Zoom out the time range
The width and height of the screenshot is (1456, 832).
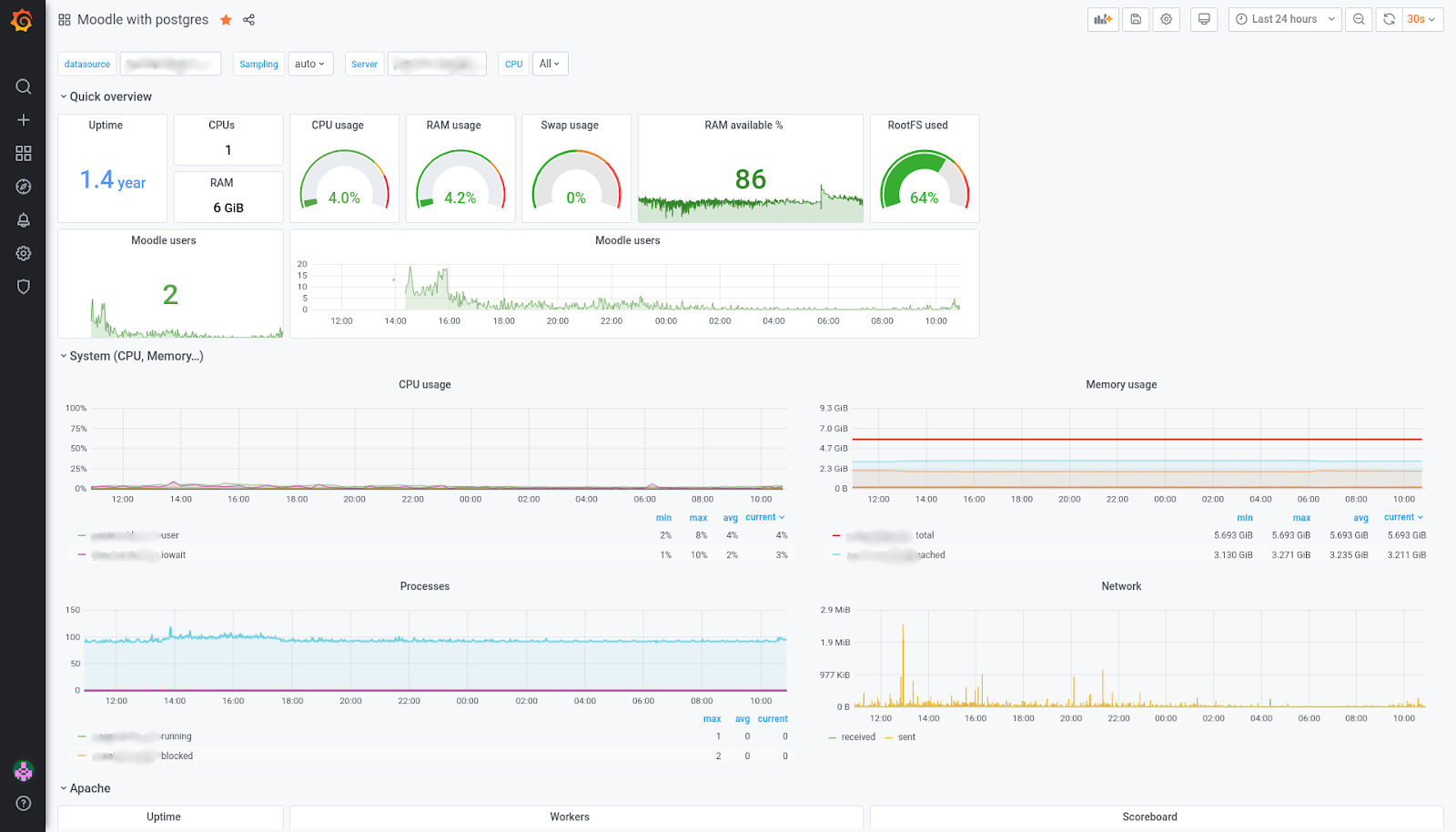(1359, 19)
